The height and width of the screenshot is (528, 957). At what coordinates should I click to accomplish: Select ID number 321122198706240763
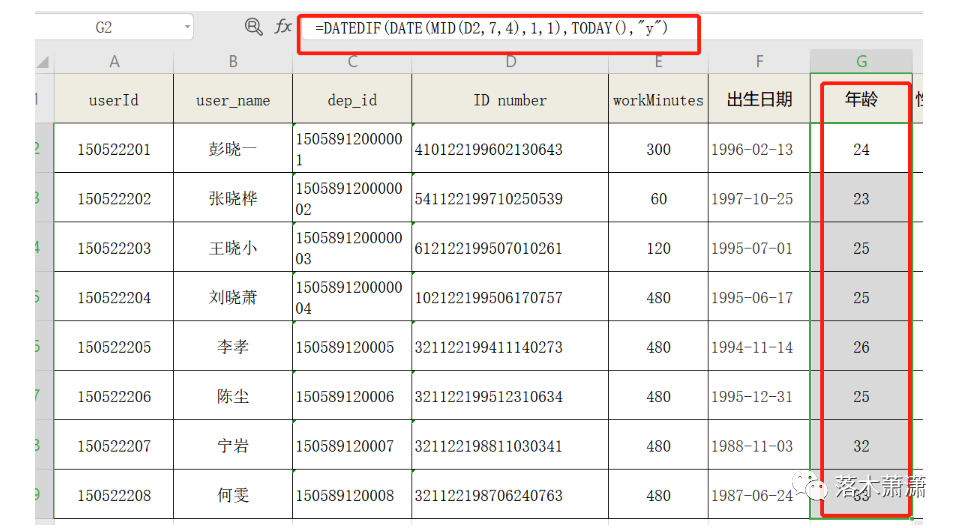(x=510, y=494)
